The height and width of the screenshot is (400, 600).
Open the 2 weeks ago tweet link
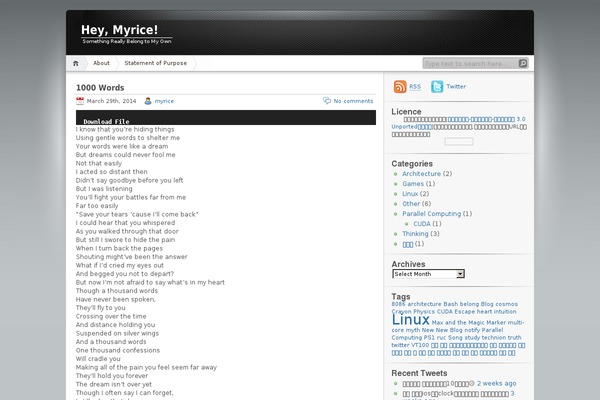click(497, 383)
